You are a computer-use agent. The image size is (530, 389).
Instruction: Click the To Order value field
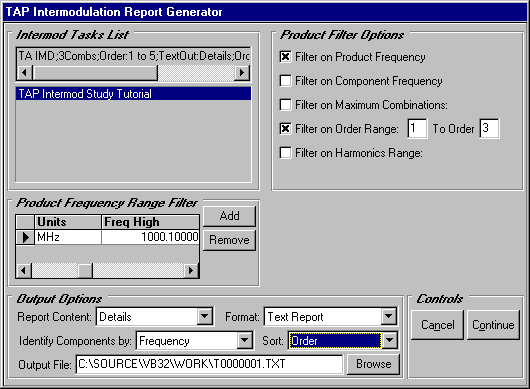tap(489, 128)
